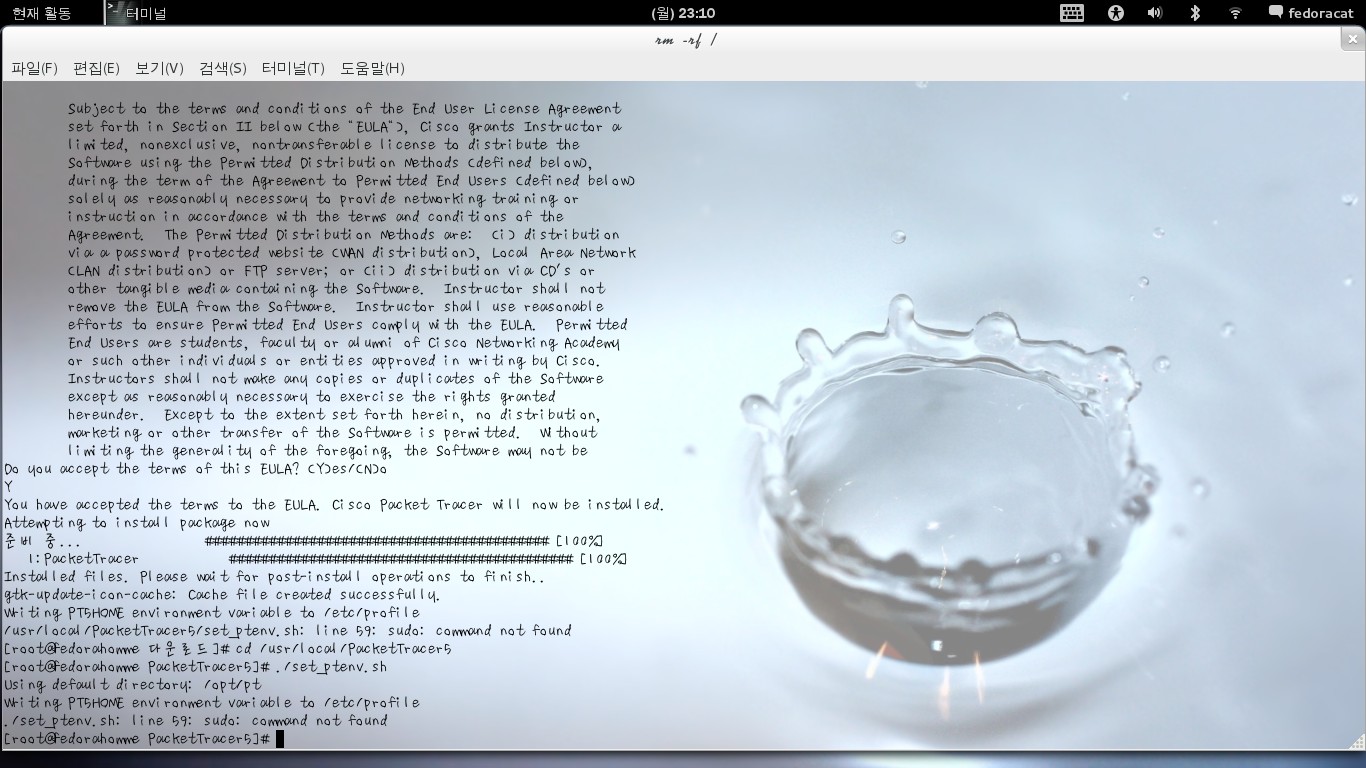This screenshot has height=768, width=1366.
Task: Click the Wi-Fi network signal icon
Action: pyautogui.click(x=1235, y=13)
